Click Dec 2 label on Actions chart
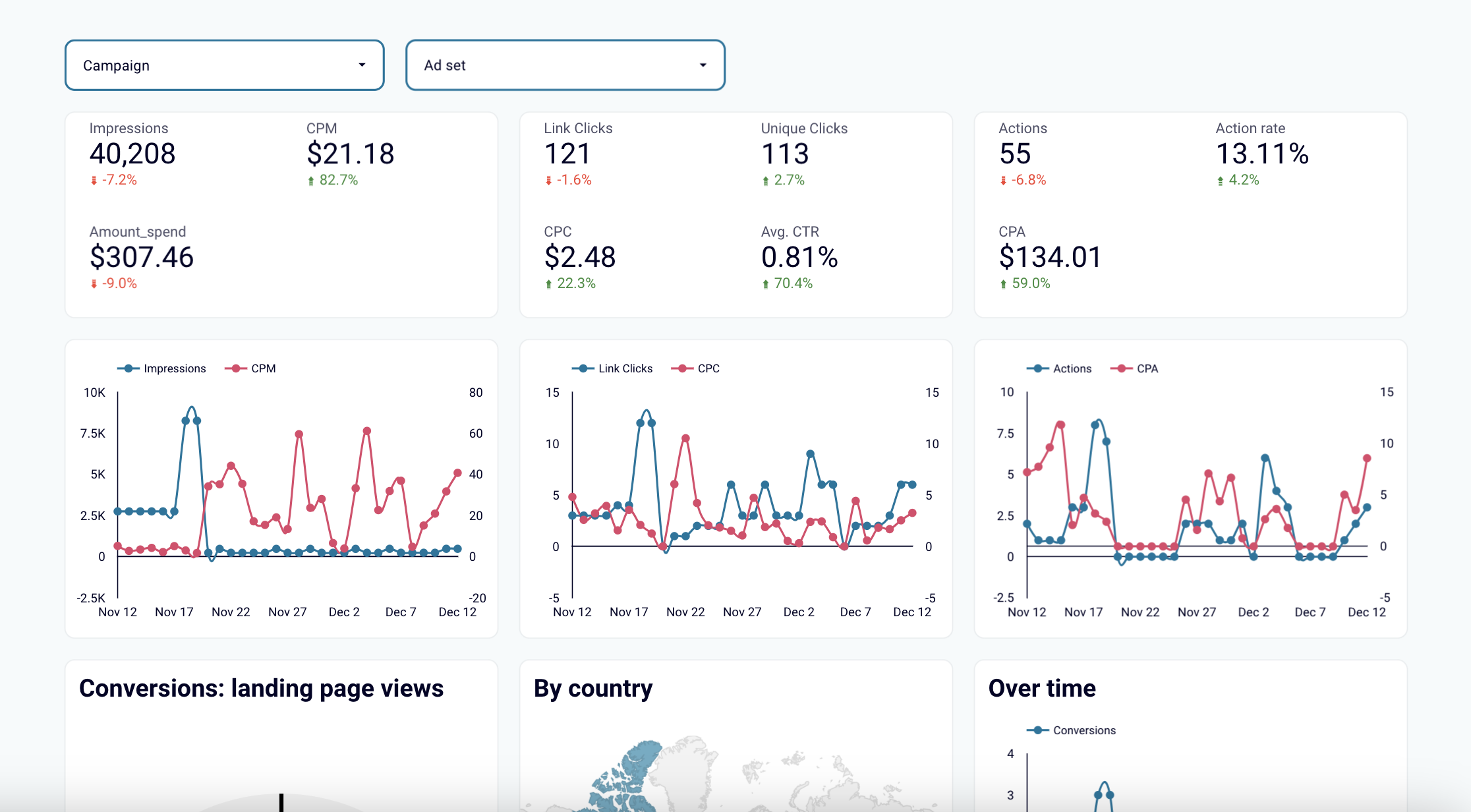1471x812 pixels. [x=1254, y=612]
